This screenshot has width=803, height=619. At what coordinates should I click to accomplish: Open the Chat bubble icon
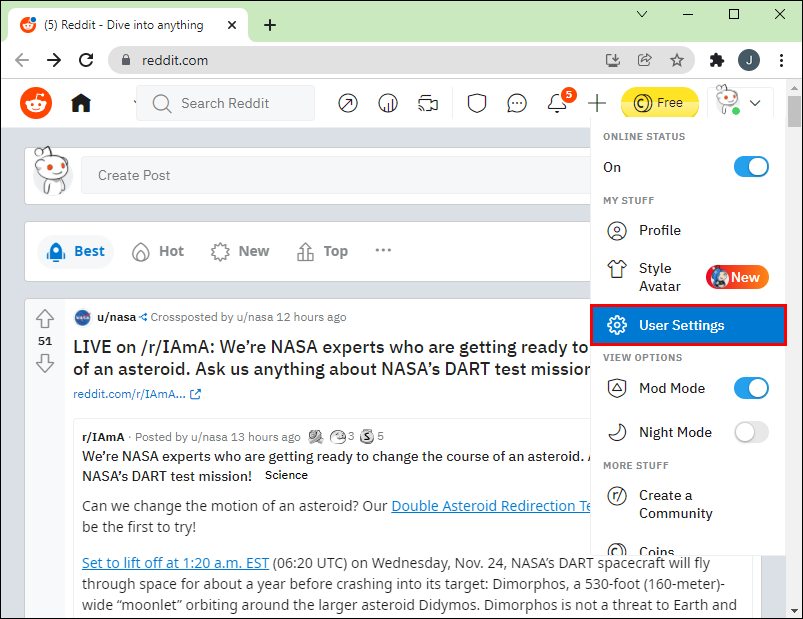(517, 103)
